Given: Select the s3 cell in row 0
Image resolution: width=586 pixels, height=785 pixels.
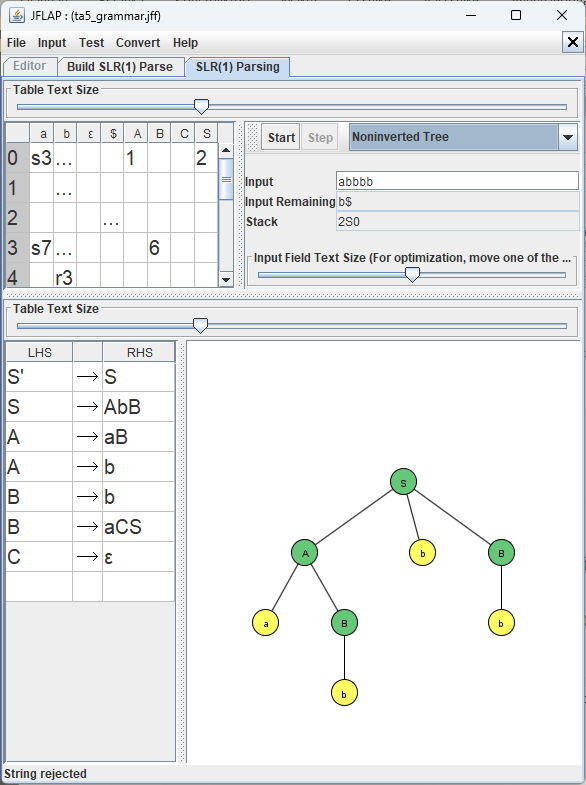Looking at the screenshot, I should tap(42, 158).
